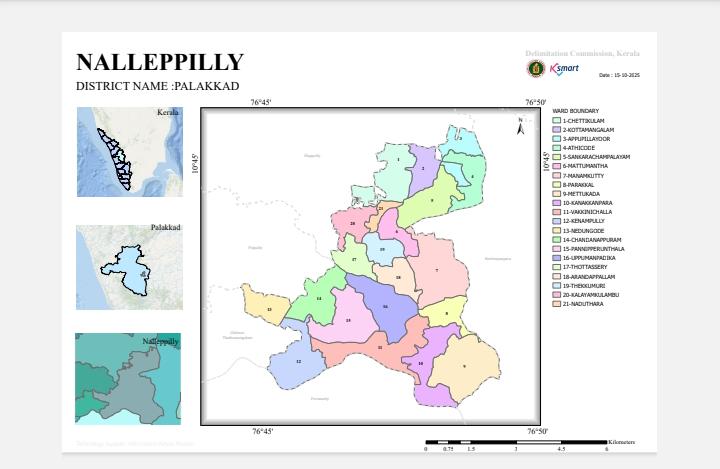Click the NALLEPPILLY map title

160,62
